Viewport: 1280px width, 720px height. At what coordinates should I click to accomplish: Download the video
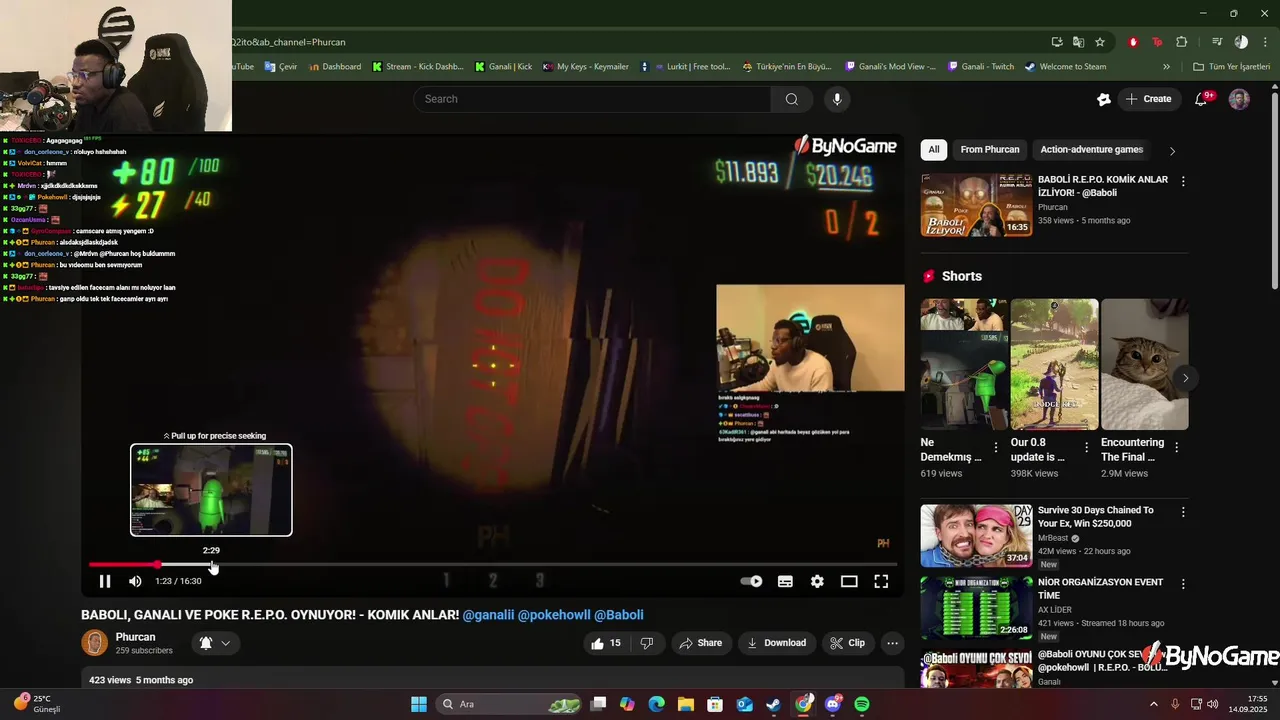[776, 643]
